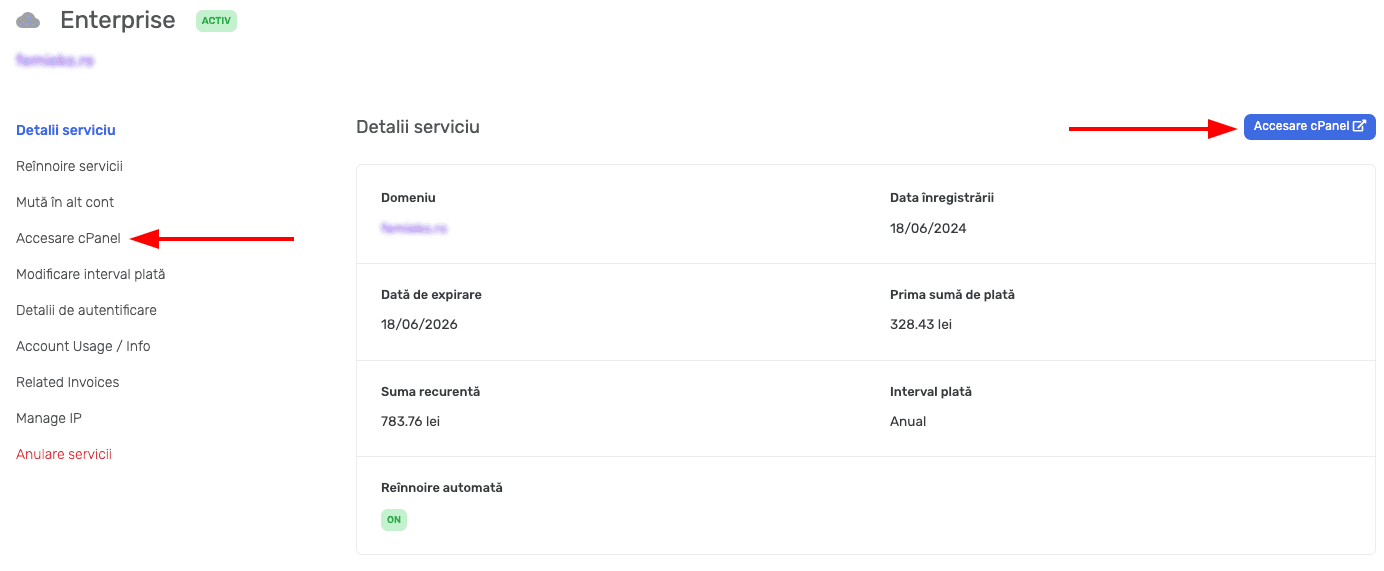Open Modificare interval plată

tap(90, 274)
